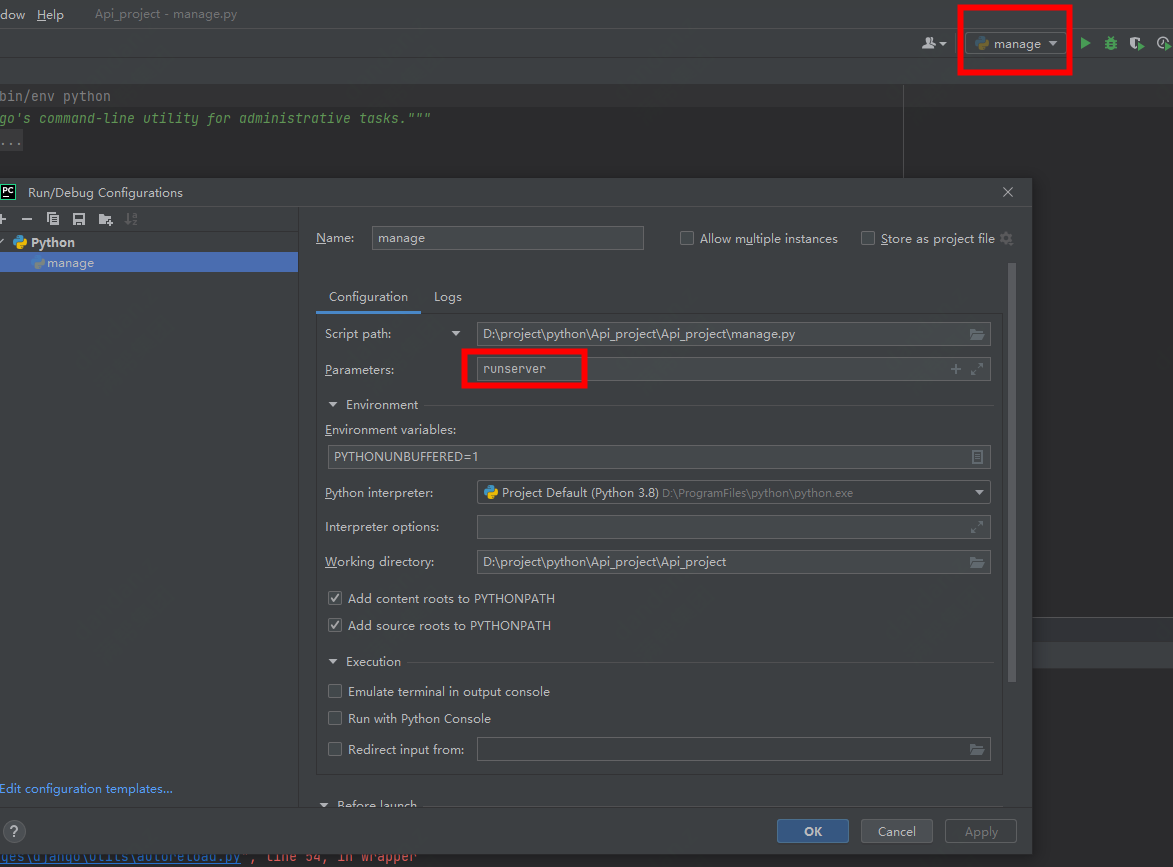Switch to the Configuration tab
The width and height of the screenshot is (1173, 867).
click(368, 297)
